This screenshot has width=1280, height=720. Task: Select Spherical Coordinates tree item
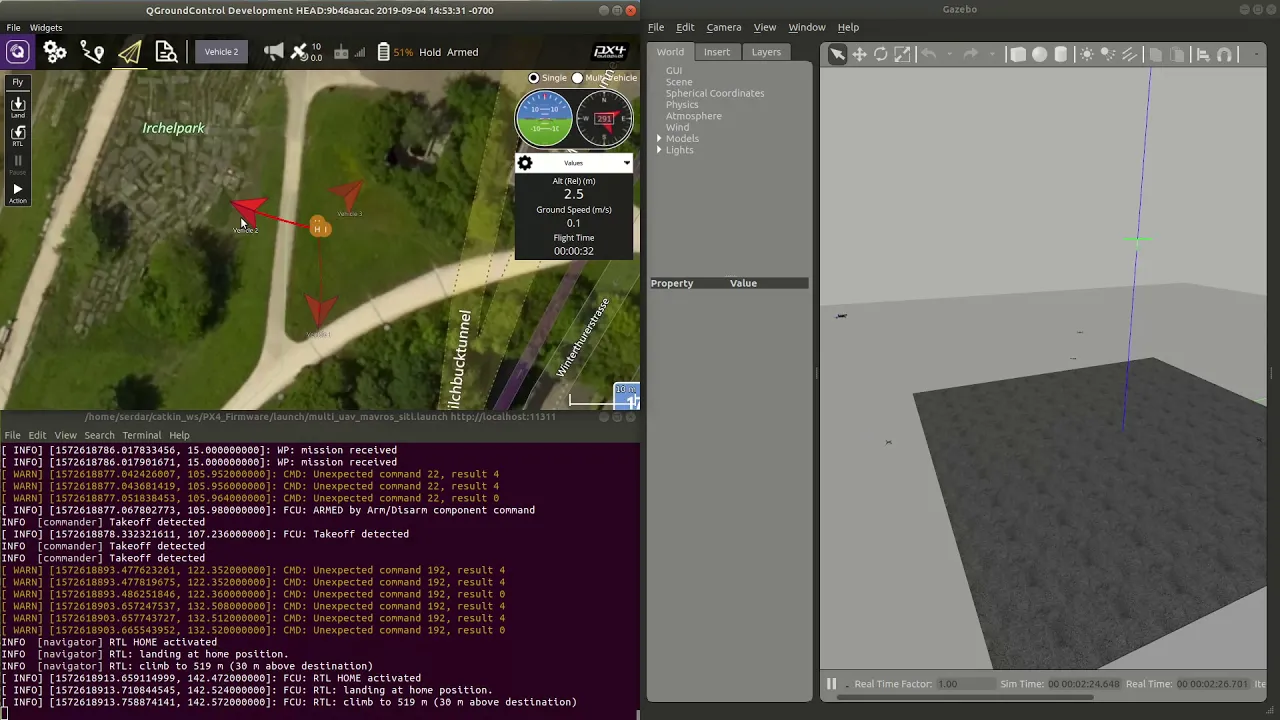pyautogui.click(x=715, y=93)
